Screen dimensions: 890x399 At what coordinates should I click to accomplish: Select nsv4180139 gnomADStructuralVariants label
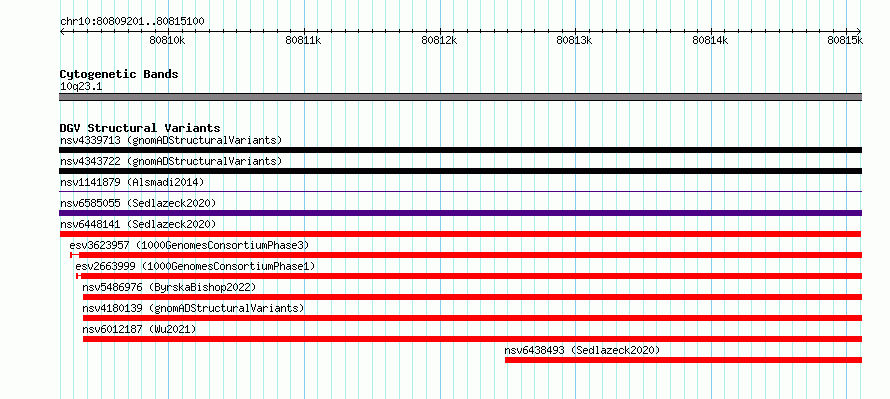193,308
